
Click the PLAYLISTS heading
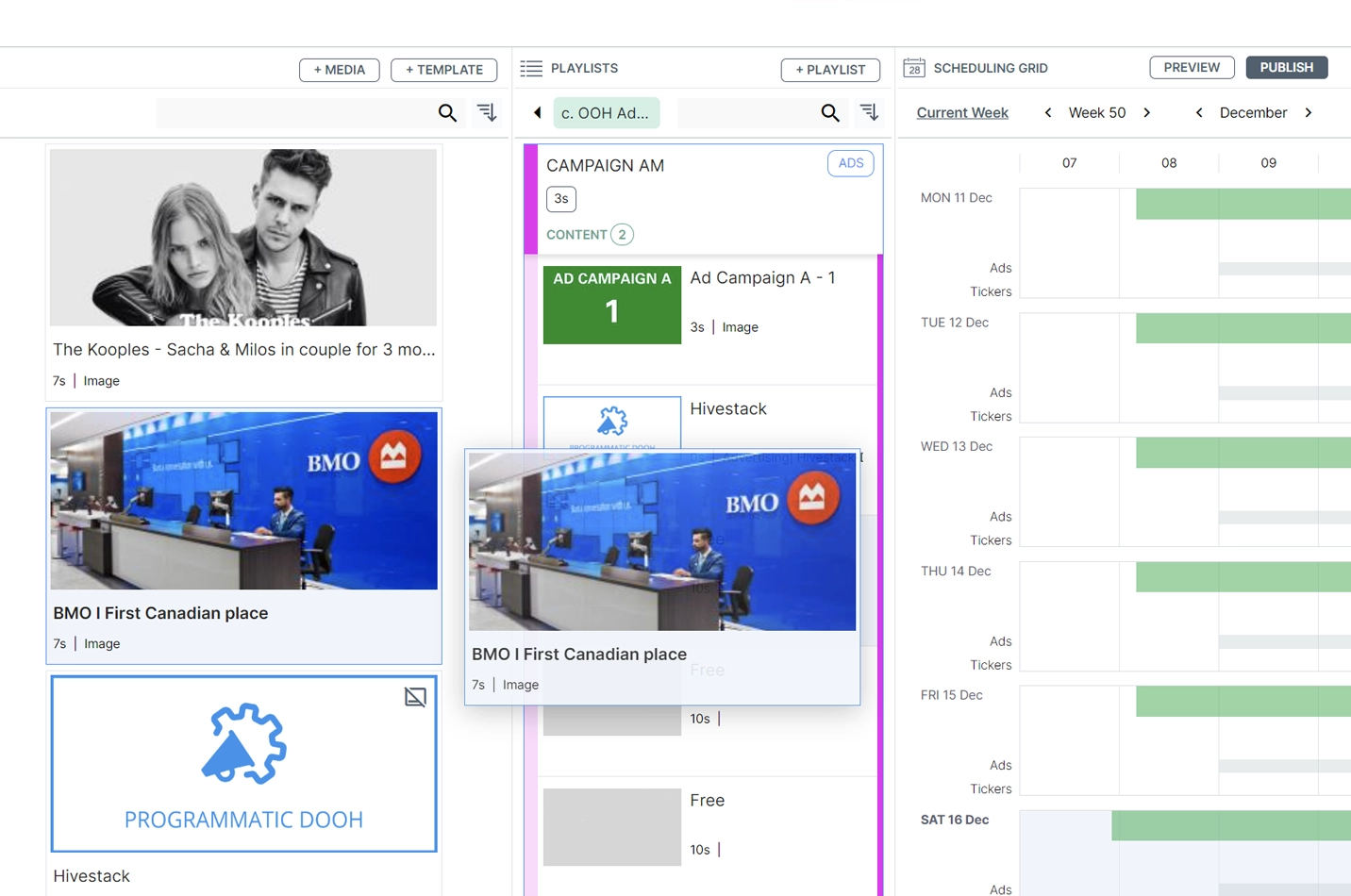click(584, 68)
